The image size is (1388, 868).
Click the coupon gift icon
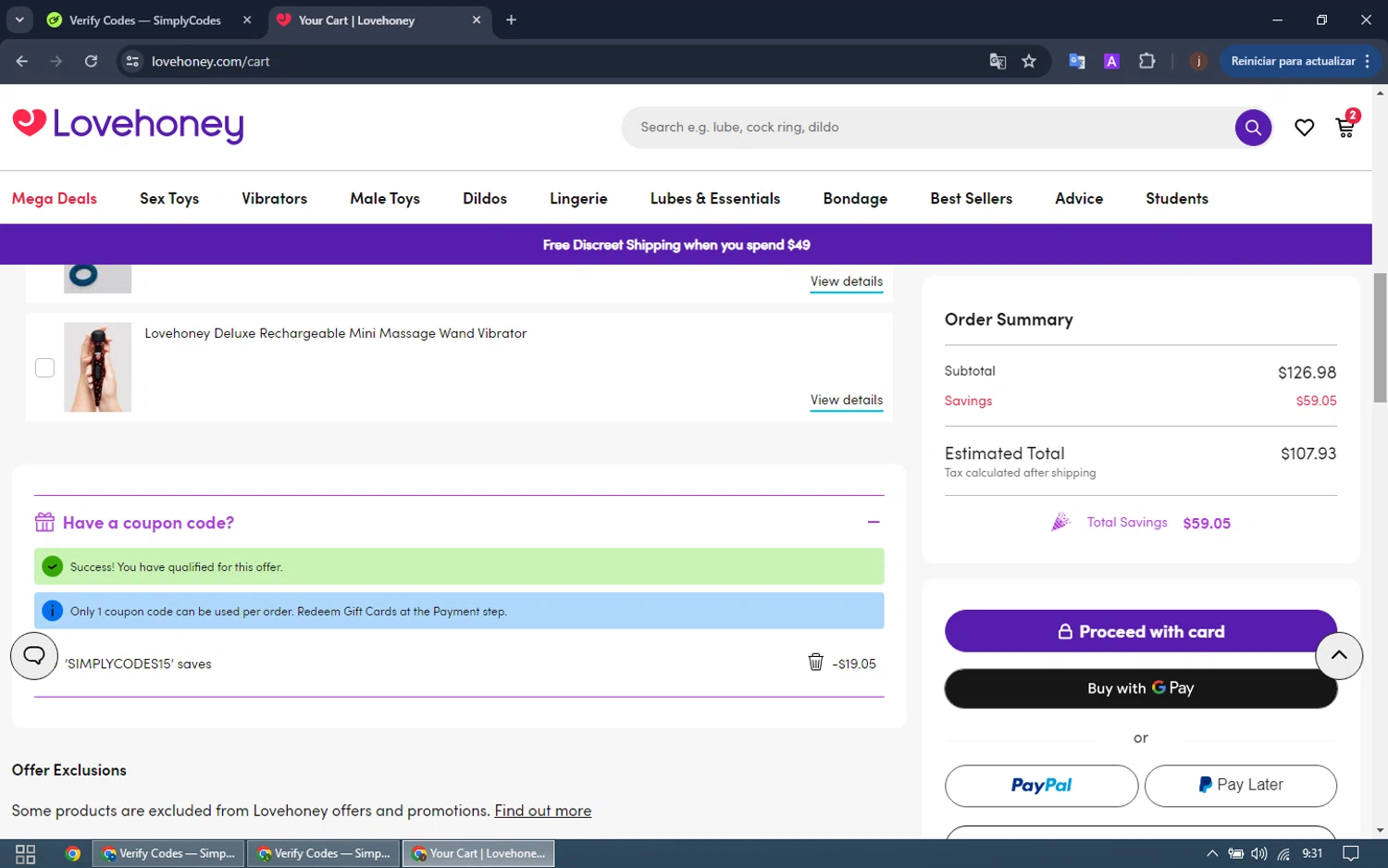pyautogui.click(x=44, y=523)
